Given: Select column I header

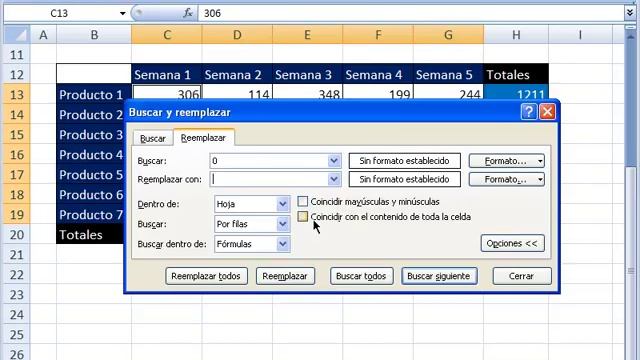Looking at the screenshot, I should [580, 35].
